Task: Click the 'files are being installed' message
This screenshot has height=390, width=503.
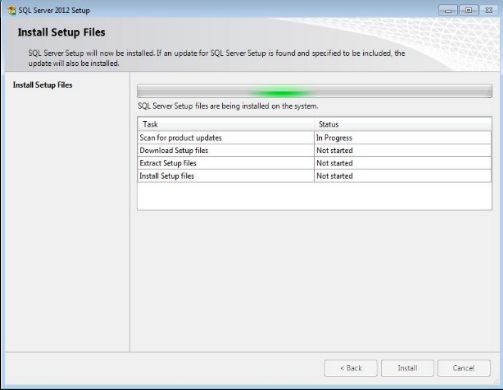Action: [228, 106]
